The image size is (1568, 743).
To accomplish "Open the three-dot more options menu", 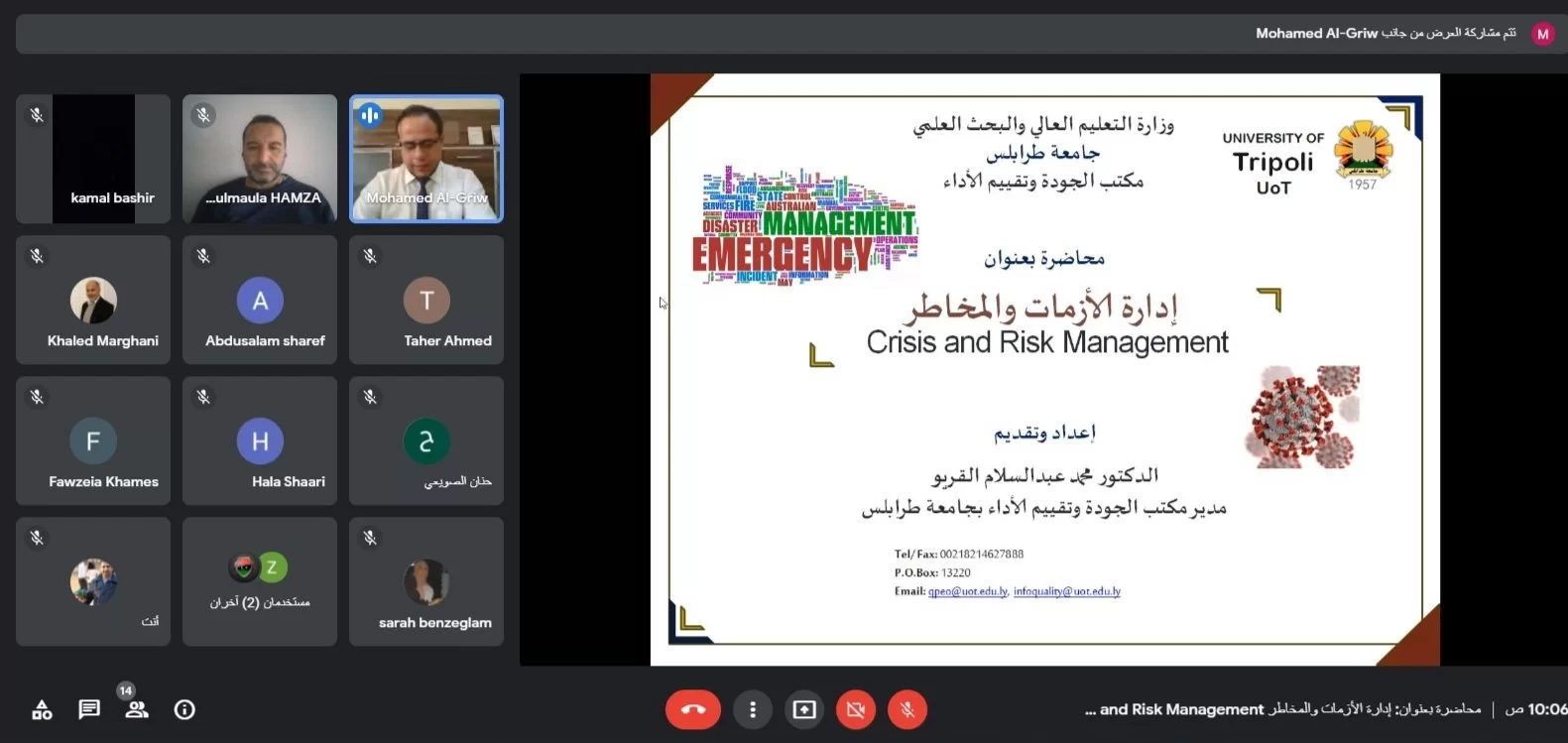I will pos(753,709).
